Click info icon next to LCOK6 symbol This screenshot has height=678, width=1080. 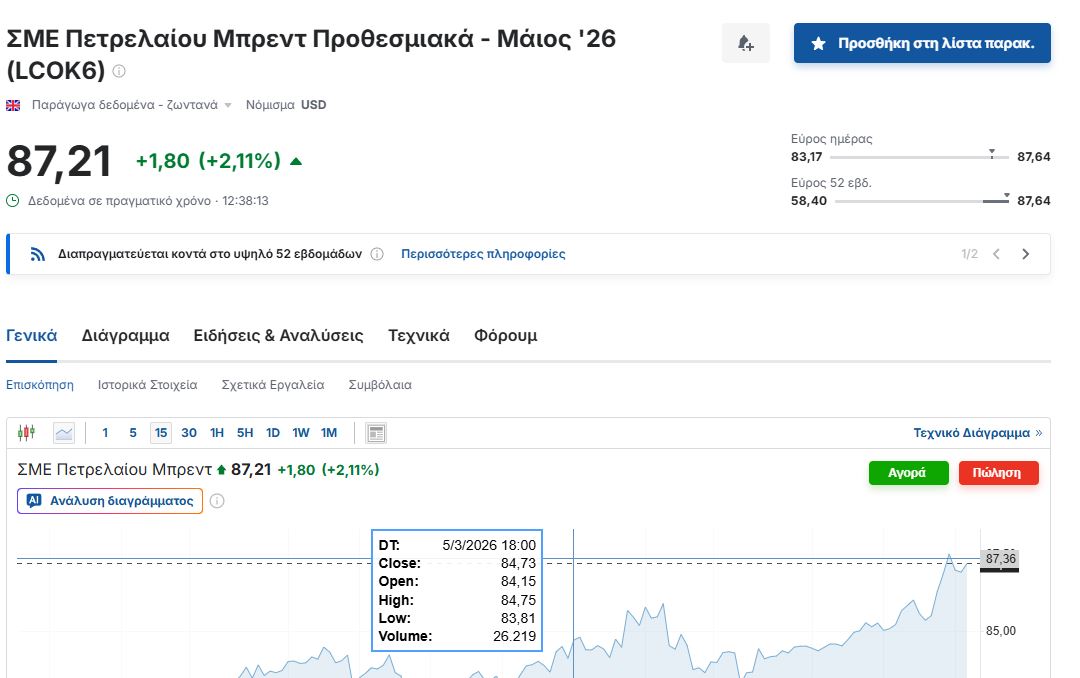(119, 71)
